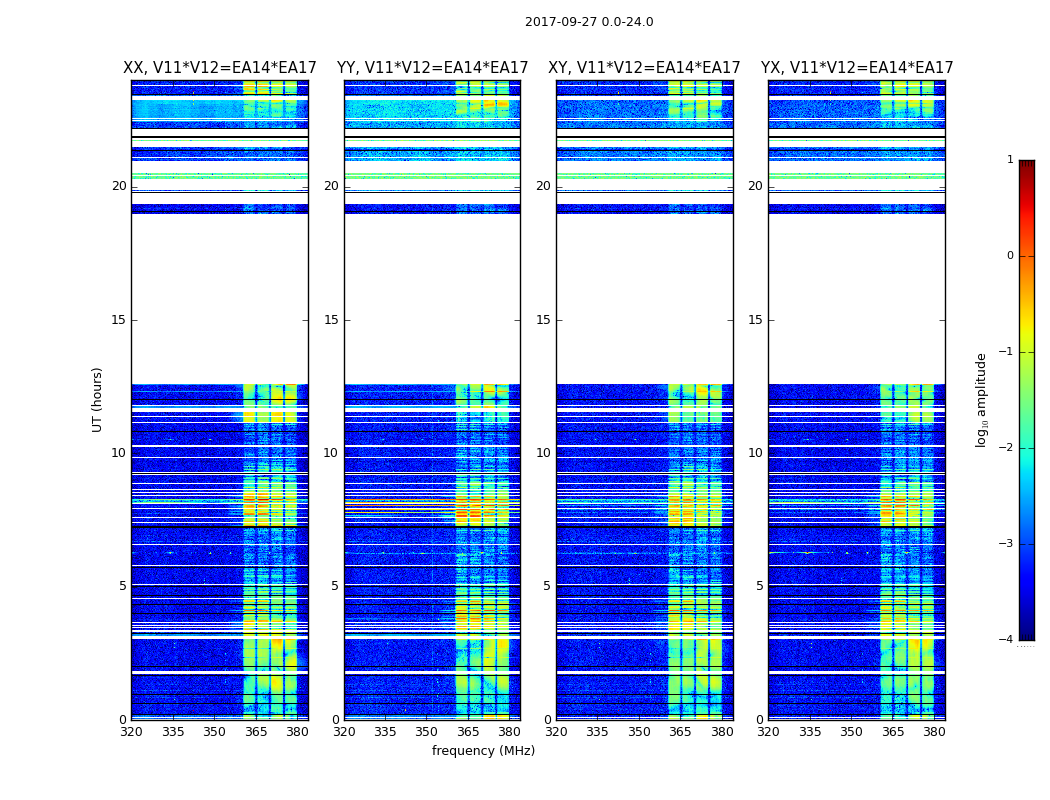Click the colorbar tick label 0
1050x800 pixels.
(1010, 256)
